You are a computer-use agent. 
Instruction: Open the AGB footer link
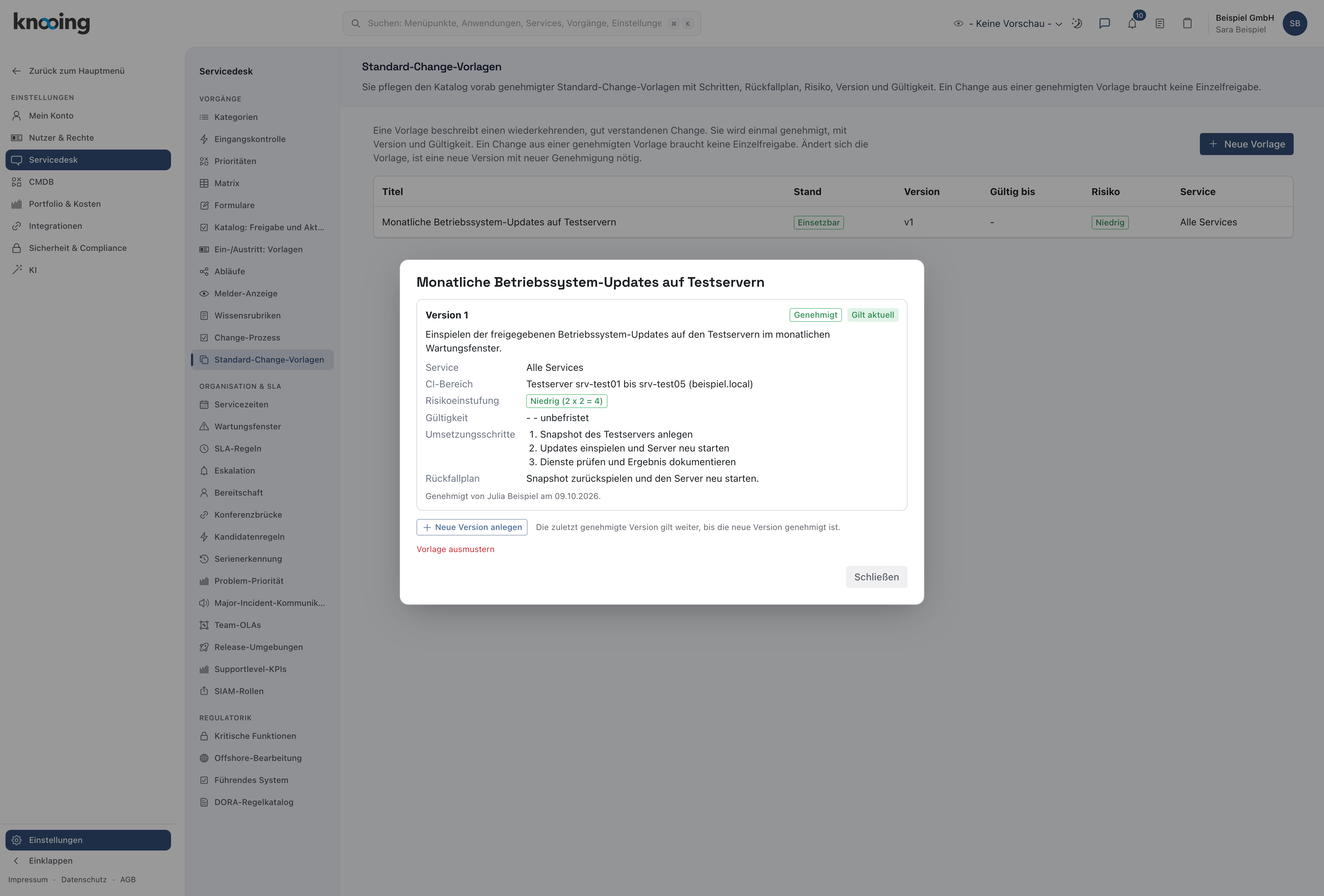[128, 879]
